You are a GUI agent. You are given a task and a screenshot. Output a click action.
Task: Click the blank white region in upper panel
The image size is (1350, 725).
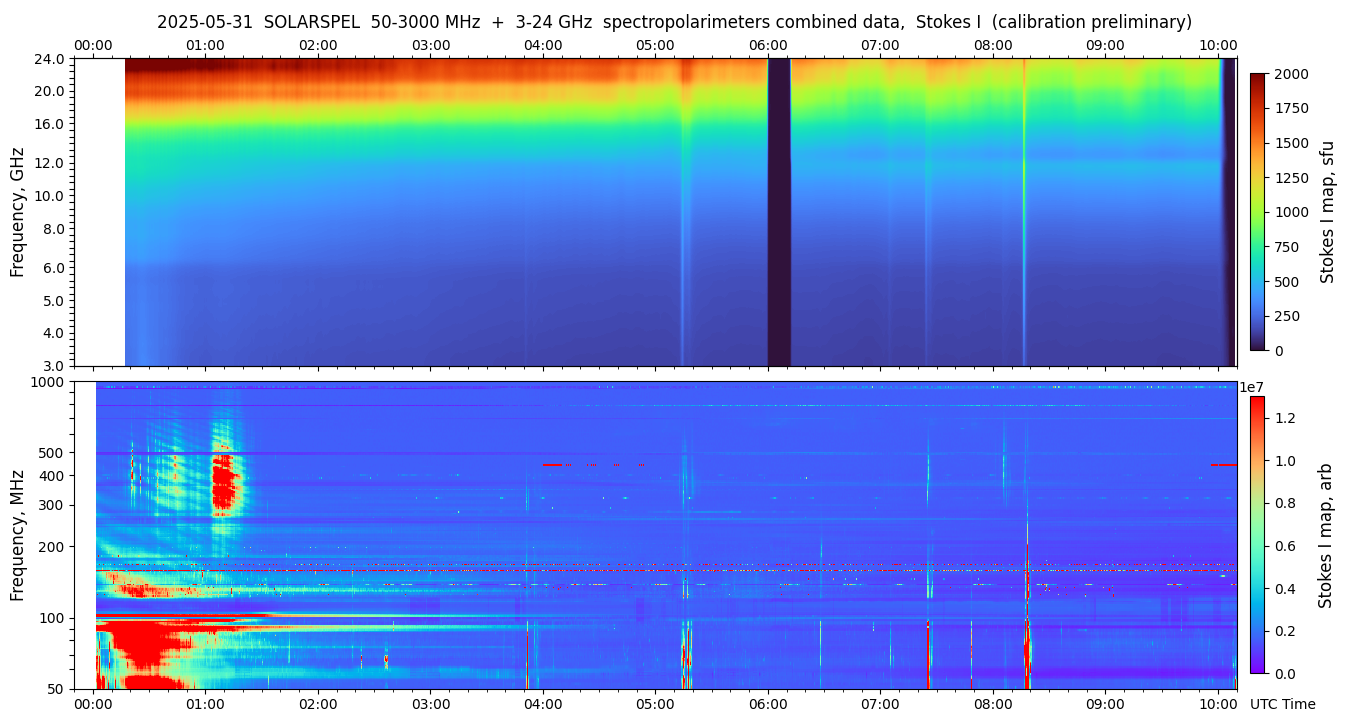pos(99,212)
